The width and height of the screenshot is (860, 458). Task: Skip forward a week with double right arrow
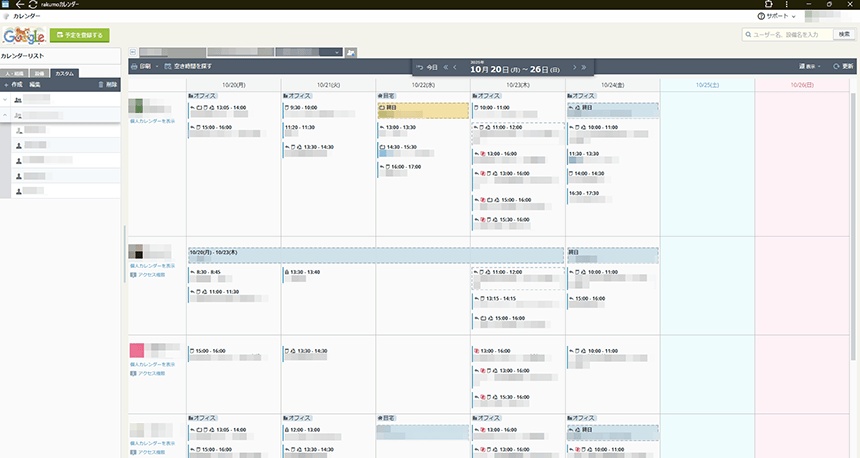pos(584,67)
